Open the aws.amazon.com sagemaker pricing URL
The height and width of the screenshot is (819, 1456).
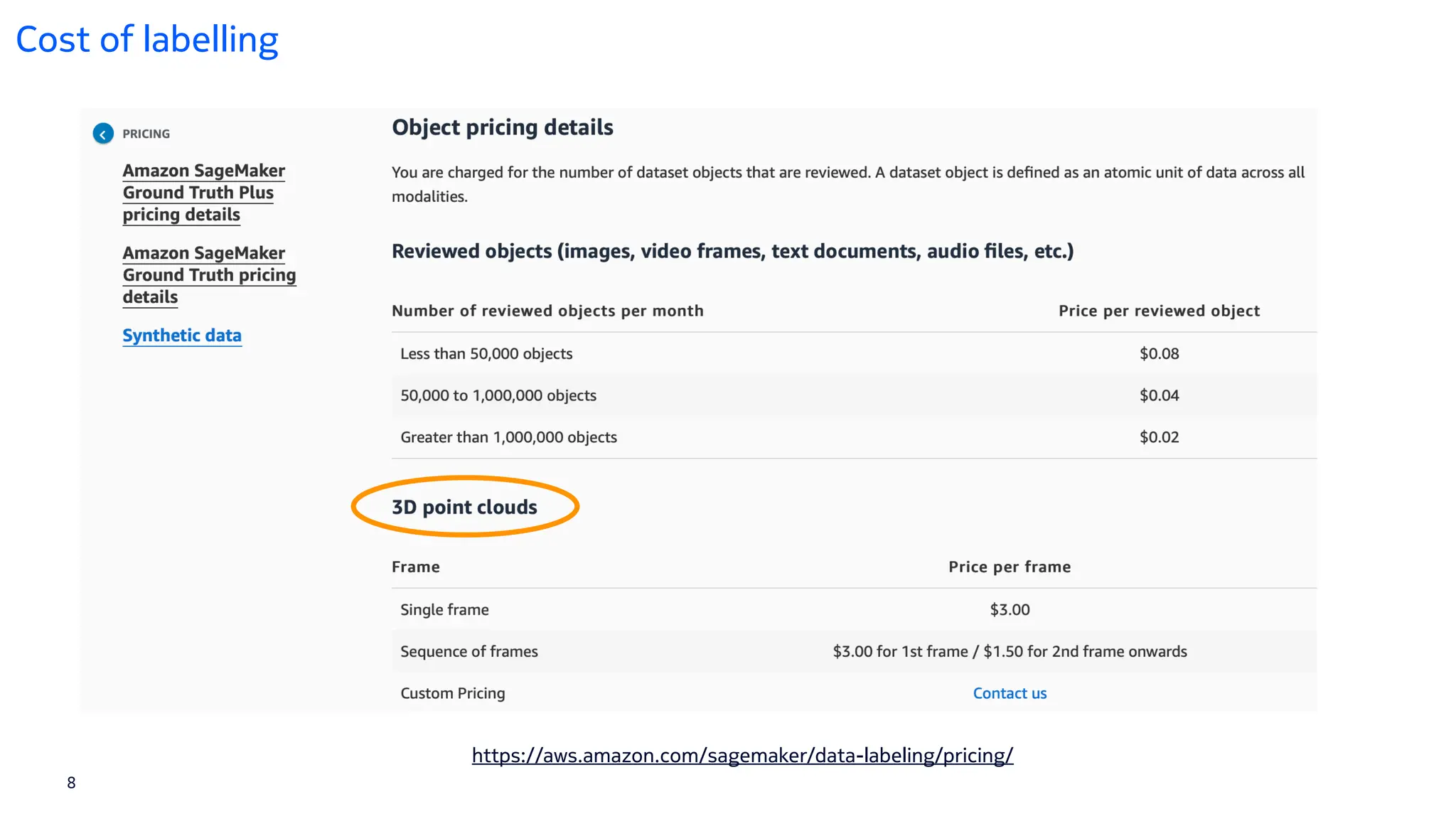742,755
